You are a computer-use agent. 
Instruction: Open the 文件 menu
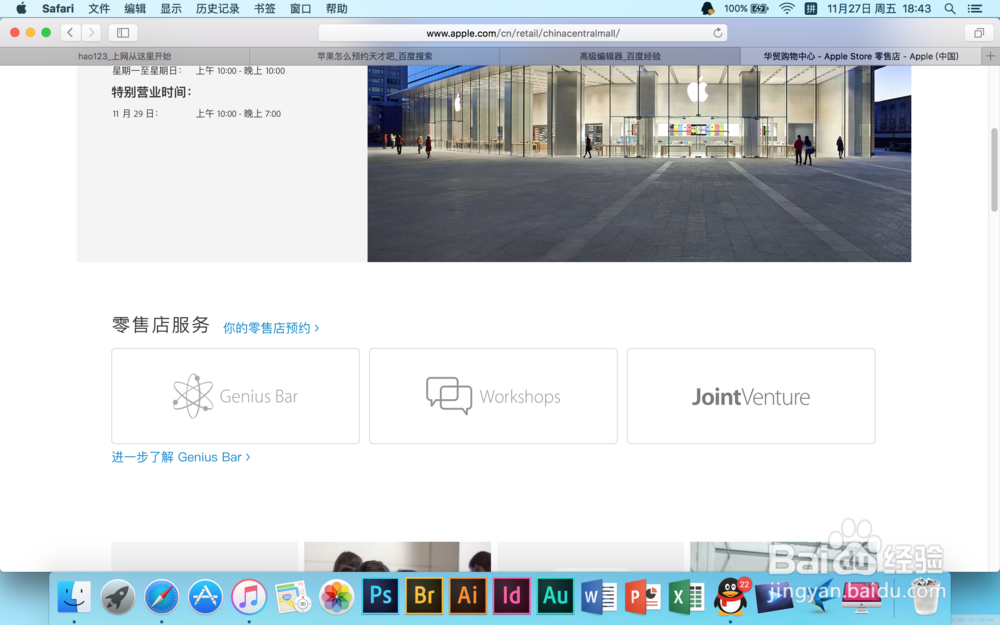pos(99,8)
